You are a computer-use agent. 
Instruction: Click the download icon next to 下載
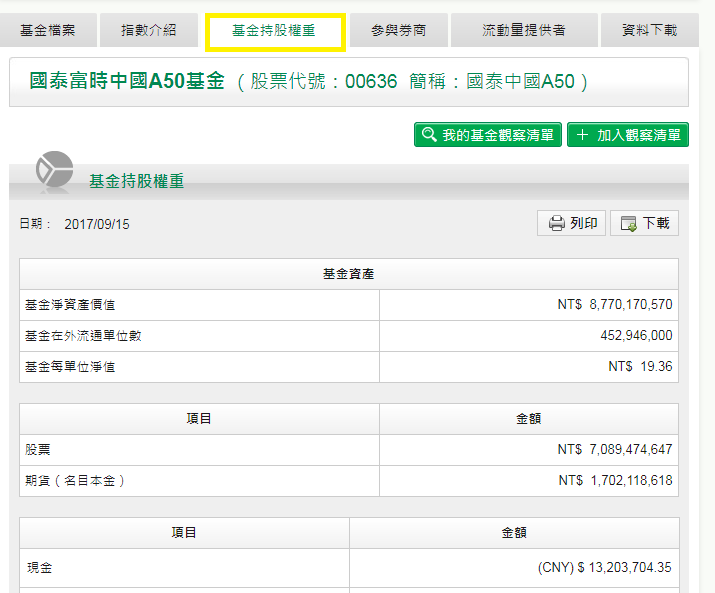coord(629,224)
